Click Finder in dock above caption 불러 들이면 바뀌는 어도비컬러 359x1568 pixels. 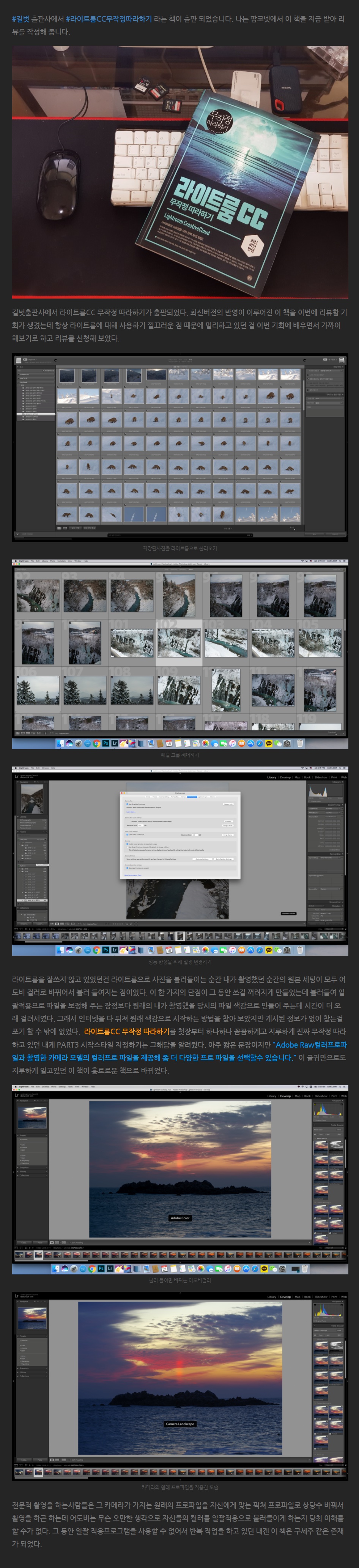tap(57, 1269)
